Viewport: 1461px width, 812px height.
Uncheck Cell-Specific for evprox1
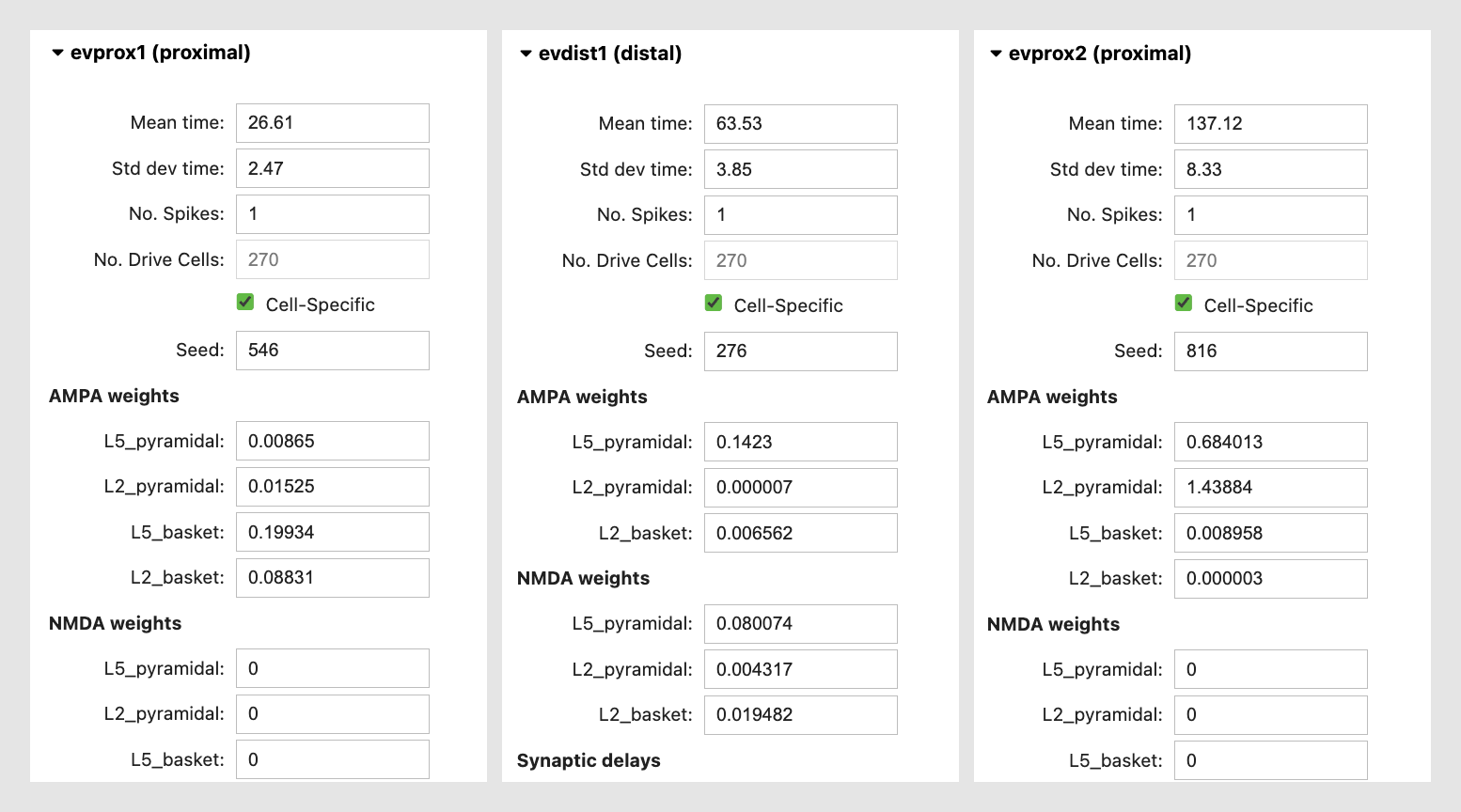(245, 303)
